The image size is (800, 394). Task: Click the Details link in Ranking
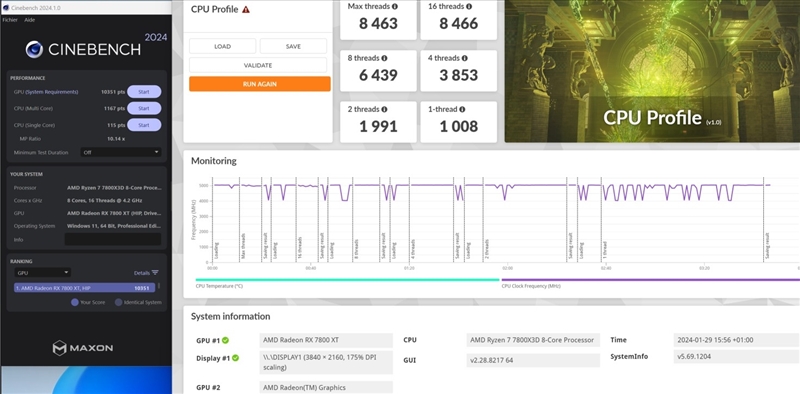point(141,273)
